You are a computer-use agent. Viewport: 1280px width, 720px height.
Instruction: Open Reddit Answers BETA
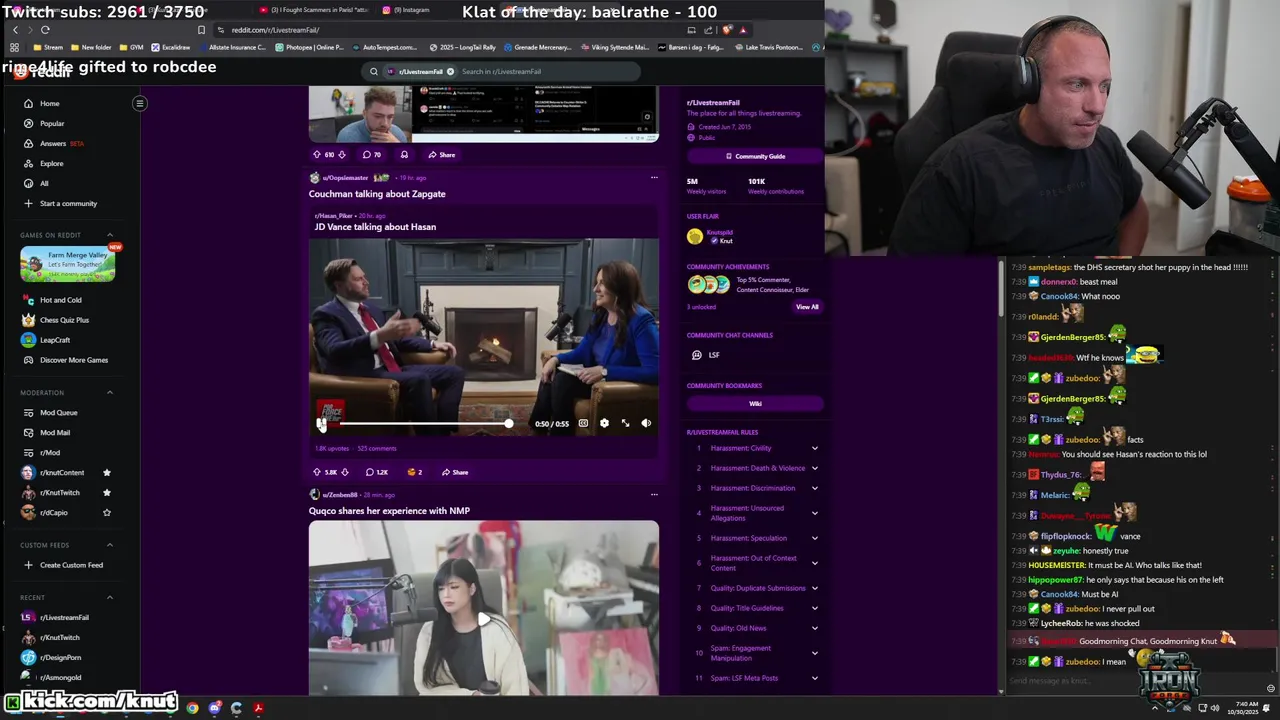pyautogui.click(x=53, y=143)
